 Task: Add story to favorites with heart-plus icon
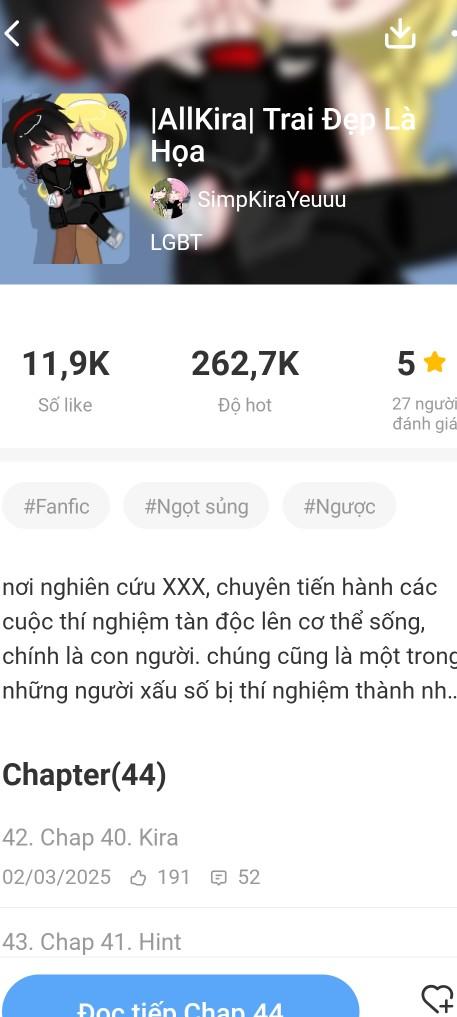pos(438,998)
